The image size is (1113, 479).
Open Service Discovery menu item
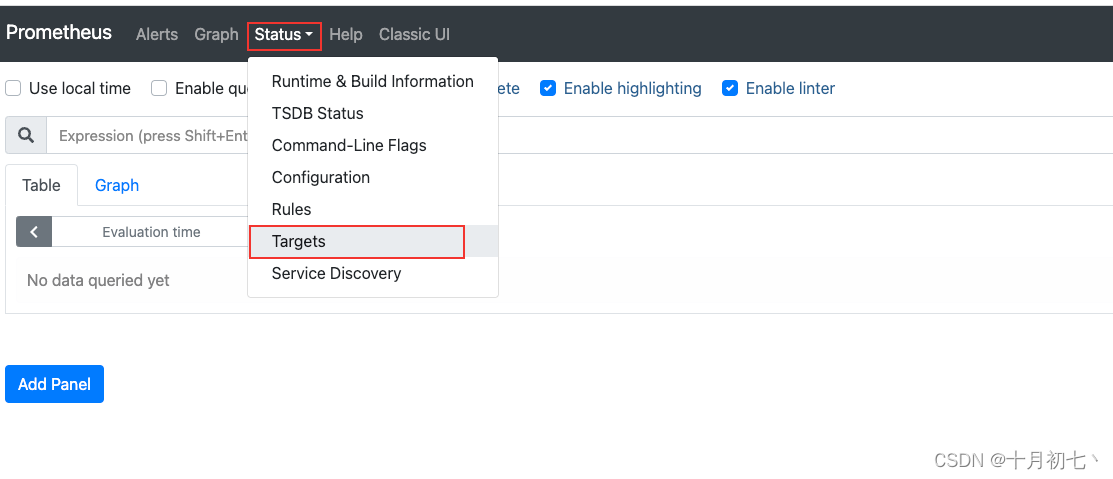pyautogui.click(x=373, y=273)
